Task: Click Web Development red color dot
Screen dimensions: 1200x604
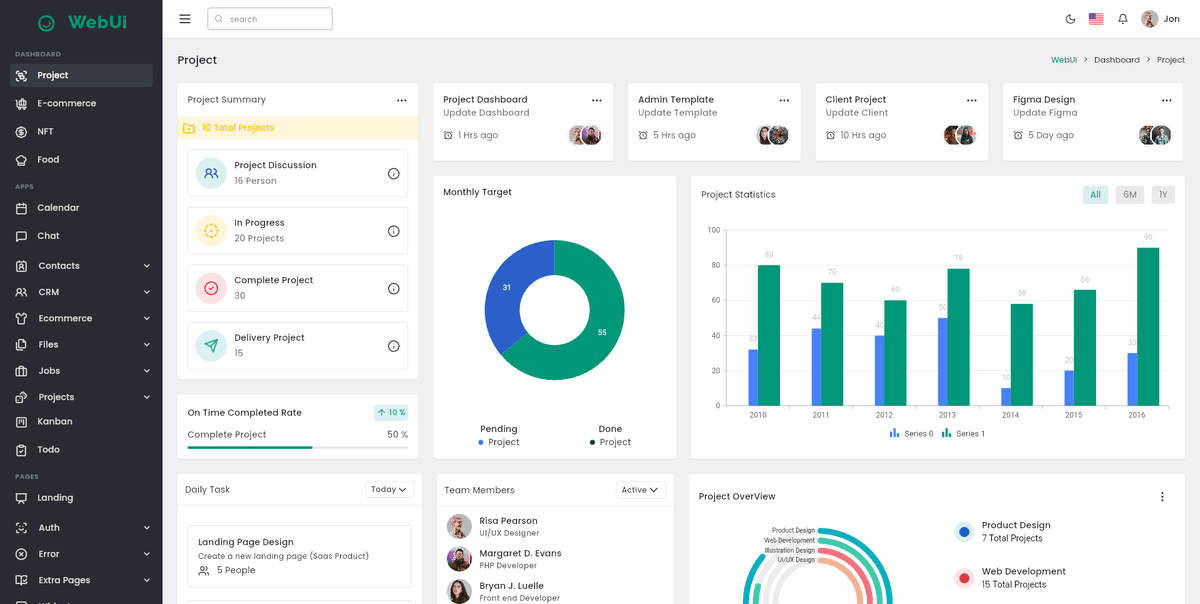Action: coord(964,578)
